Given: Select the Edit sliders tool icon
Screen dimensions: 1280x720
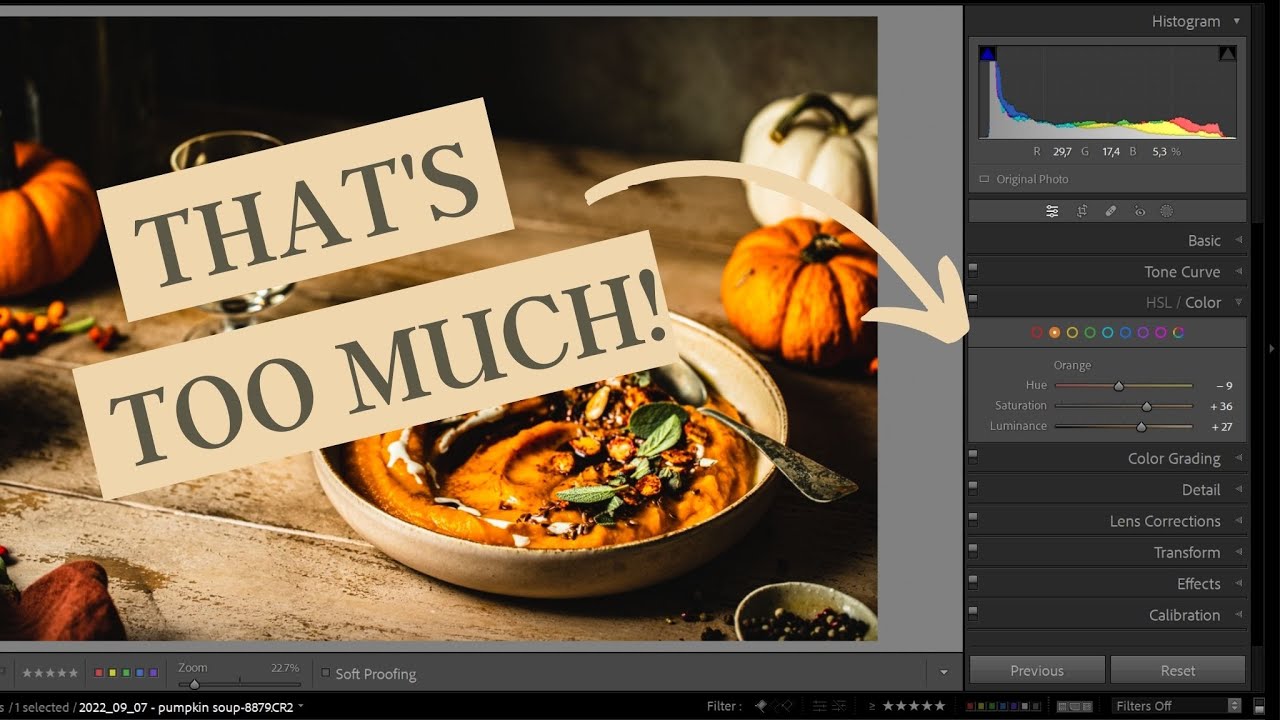Looking at the screenshot, I should (1052, 211).
